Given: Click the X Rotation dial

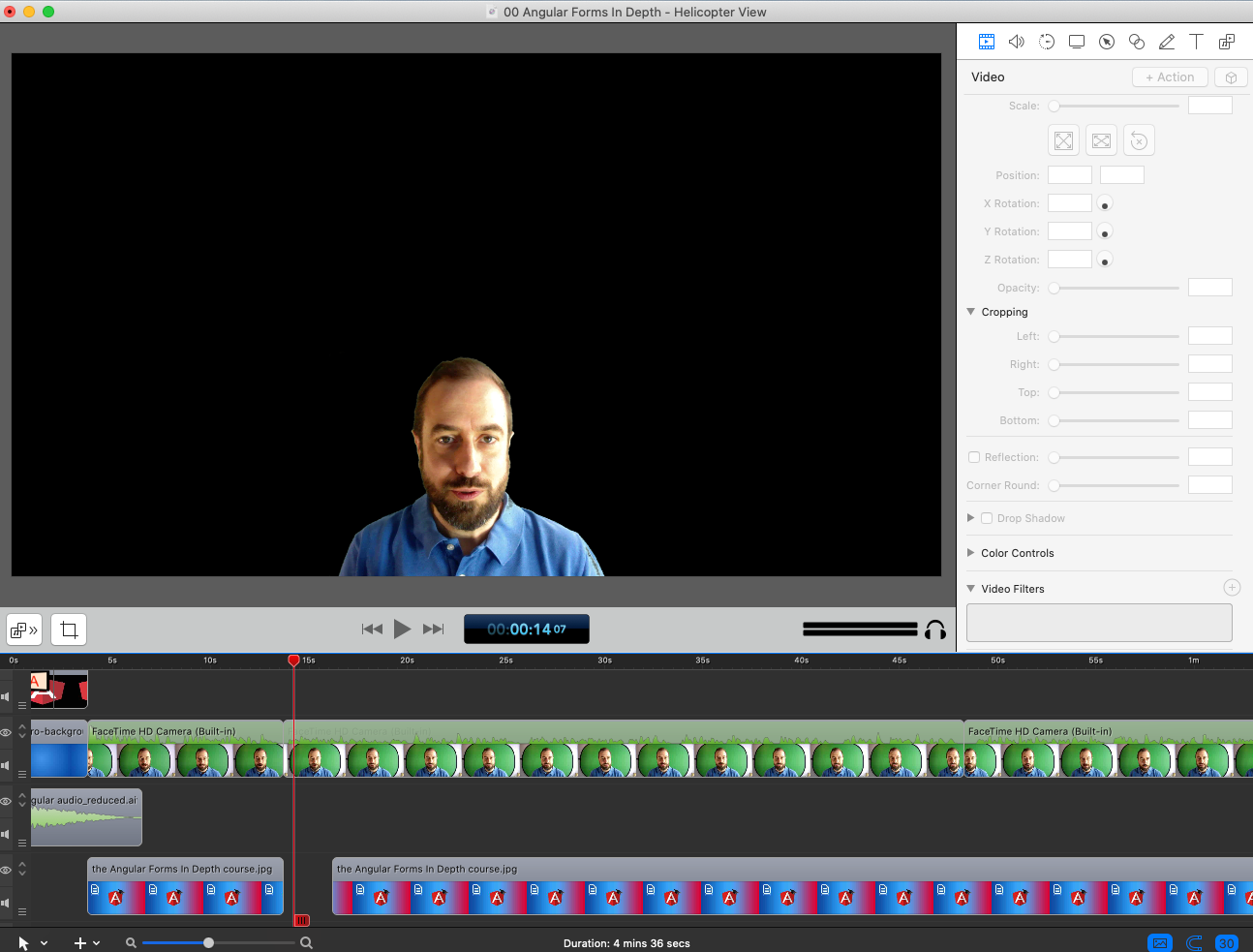Looking at the screenshot, I should click(1105, 203).
